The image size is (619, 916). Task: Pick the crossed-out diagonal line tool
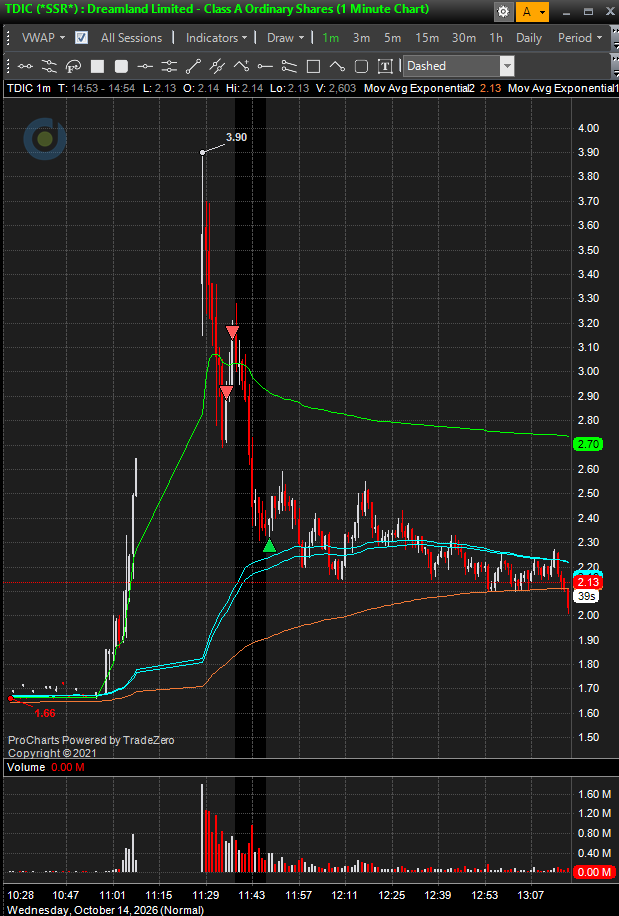[217, 66]
